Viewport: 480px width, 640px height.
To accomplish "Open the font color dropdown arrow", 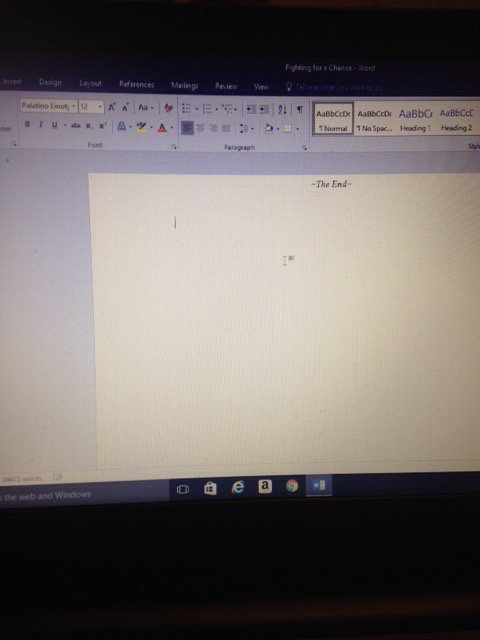I will tap(172, 128).
